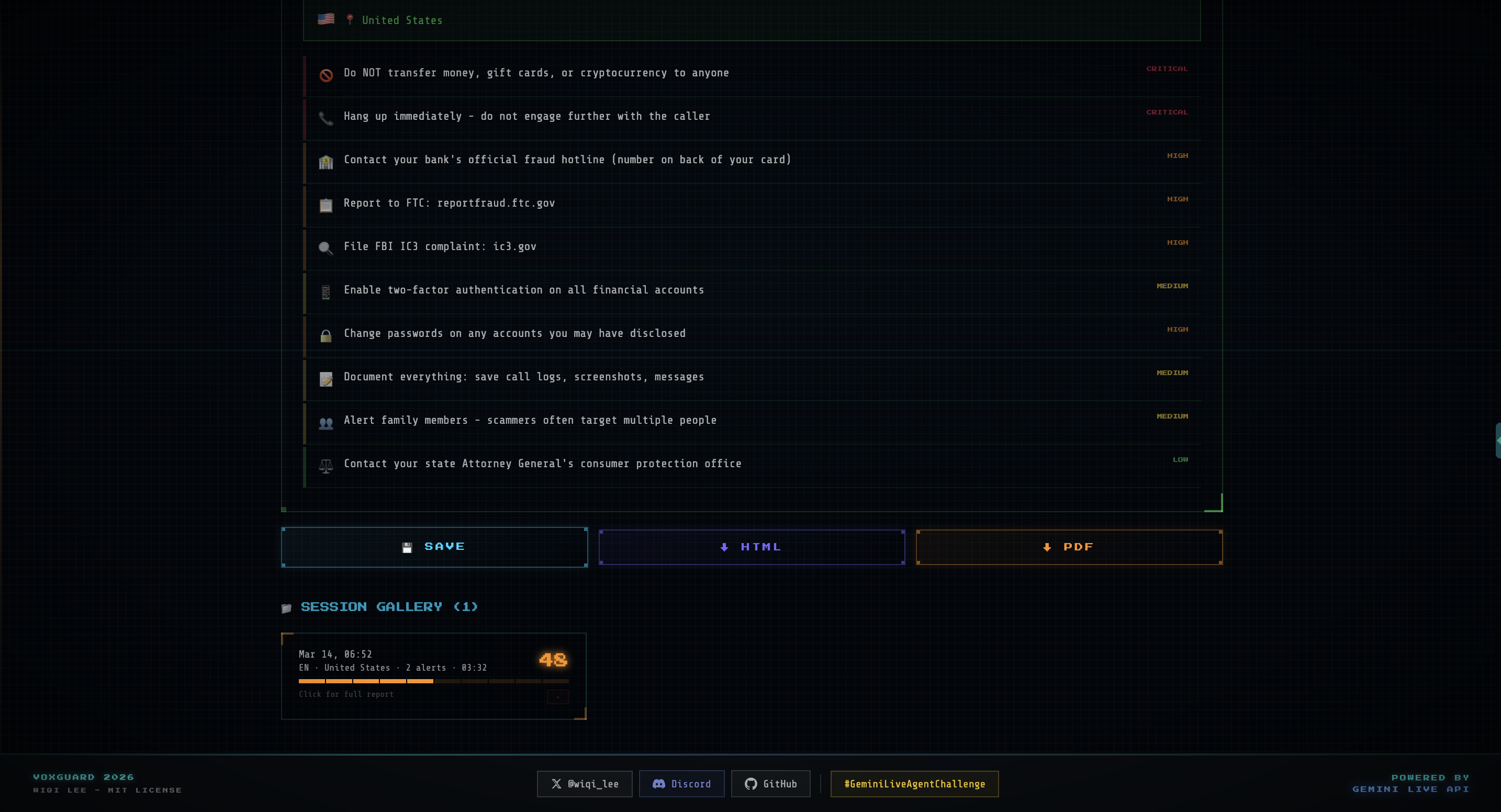Click the bank icon beside fraud hotline advice
This screenshot has height=812, width=1501.
(326, 162)
